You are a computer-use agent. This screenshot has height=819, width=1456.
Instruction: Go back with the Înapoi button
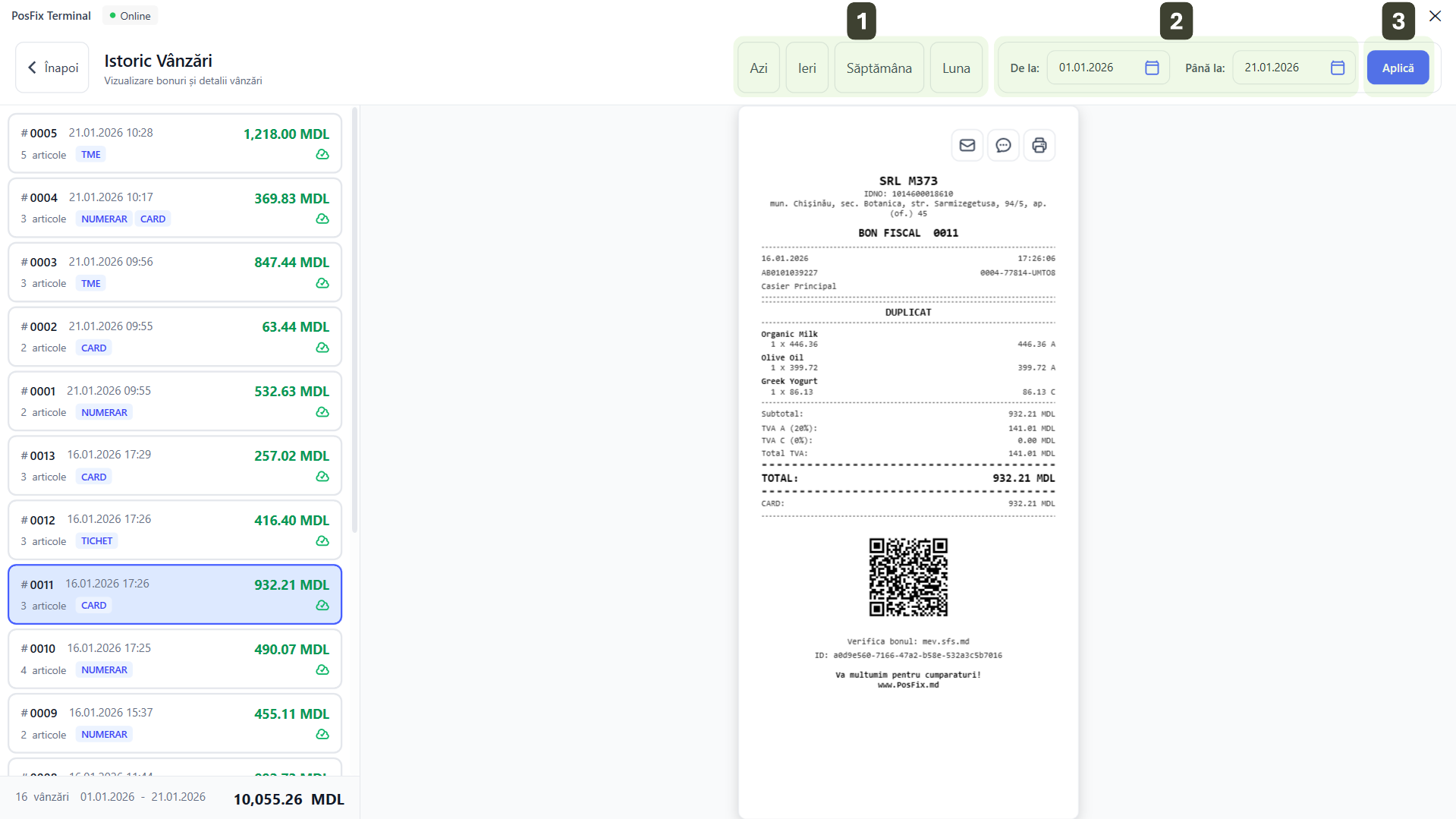(52, 68)
